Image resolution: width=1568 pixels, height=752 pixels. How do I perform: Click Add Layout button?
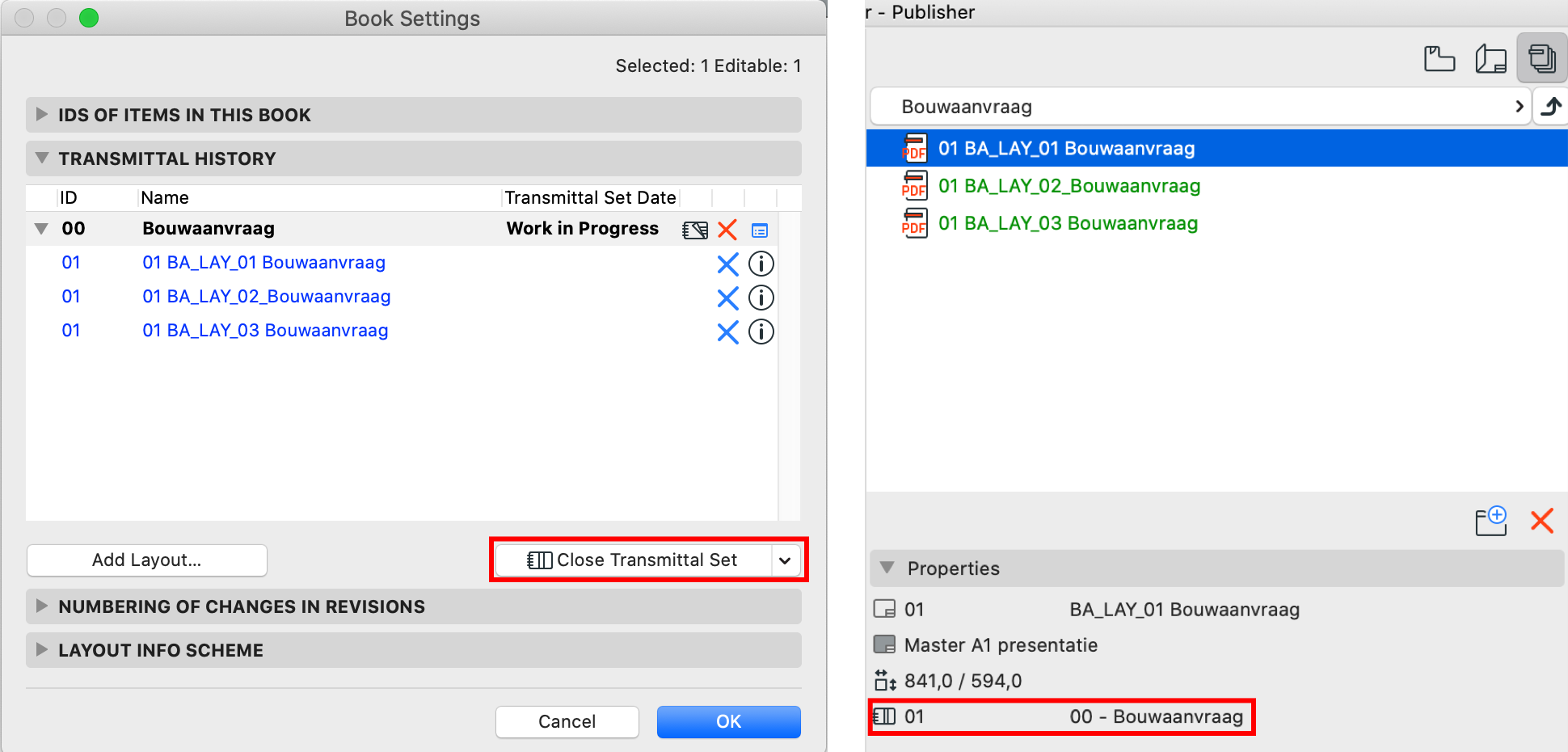pyautogui.click(x=147, y=560)
